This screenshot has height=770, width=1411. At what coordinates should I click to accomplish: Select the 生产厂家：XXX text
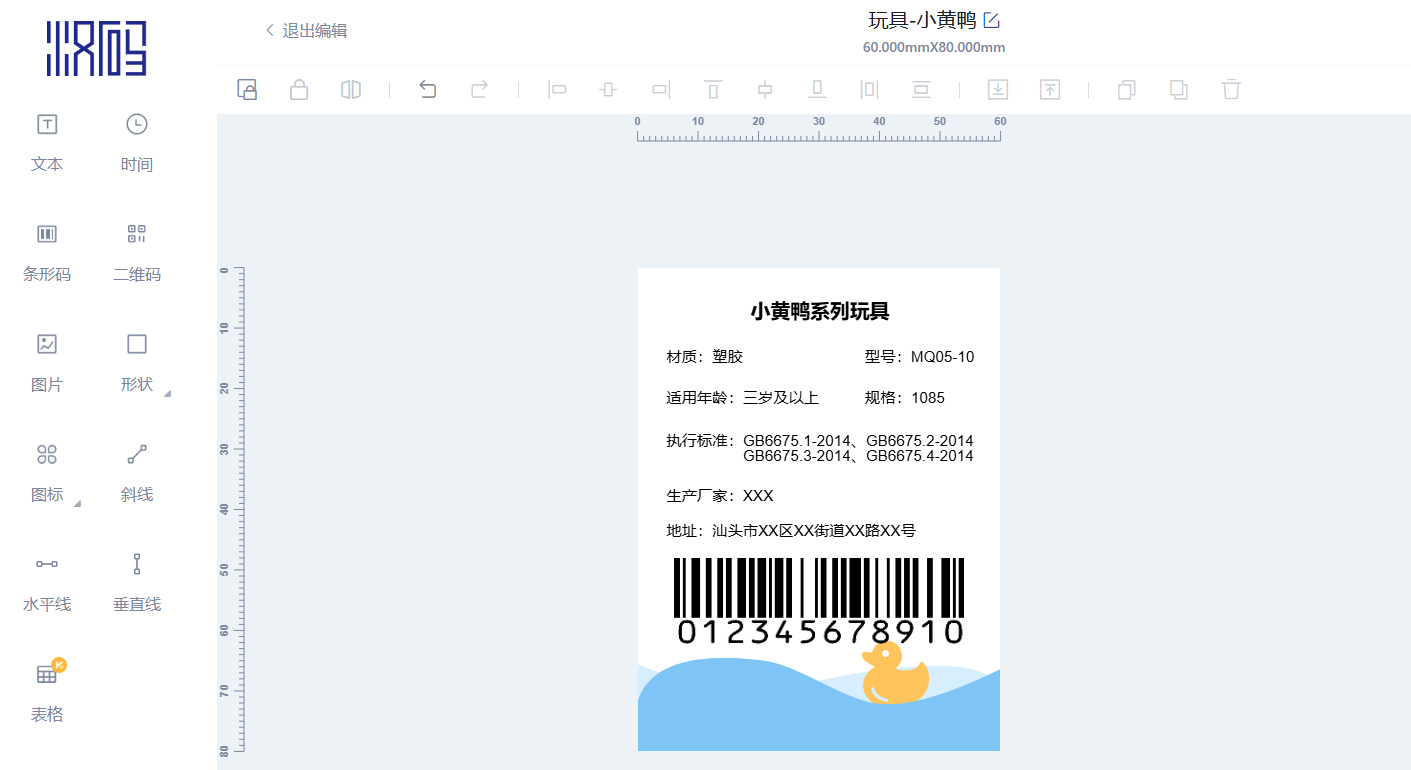pos(720,496)
